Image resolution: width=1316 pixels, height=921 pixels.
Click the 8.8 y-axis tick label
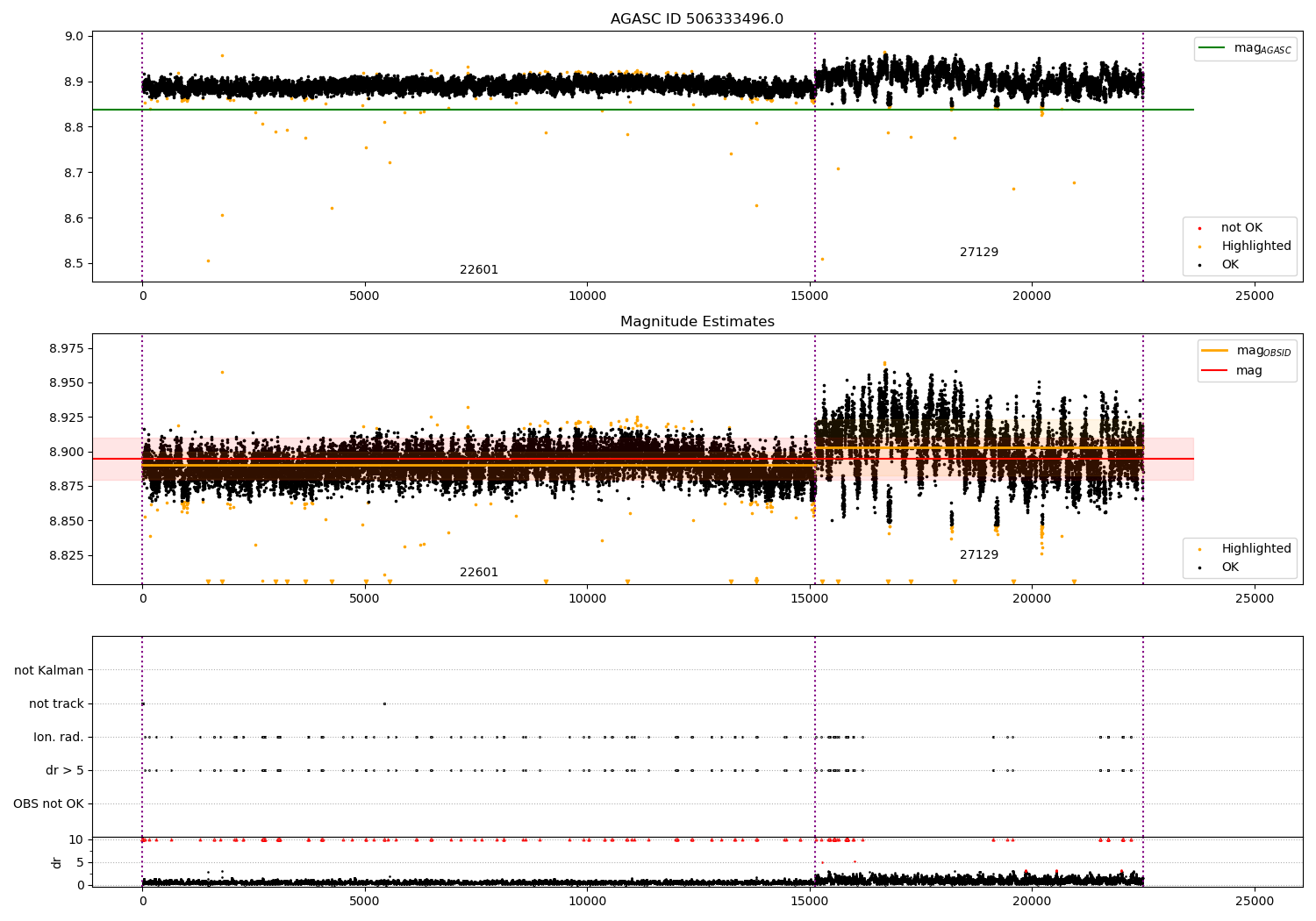[74, 128]
